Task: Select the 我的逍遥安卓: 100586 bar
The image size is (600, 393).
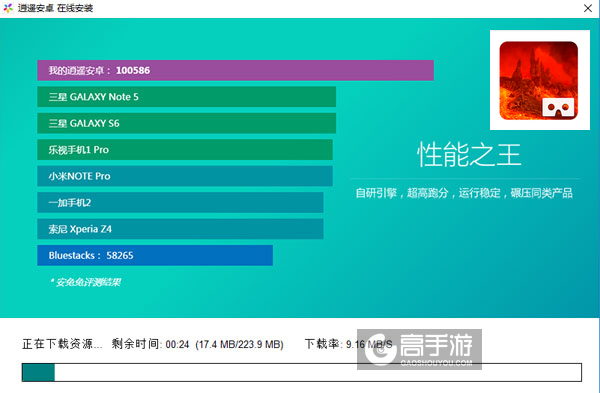Action: [235, 70]
